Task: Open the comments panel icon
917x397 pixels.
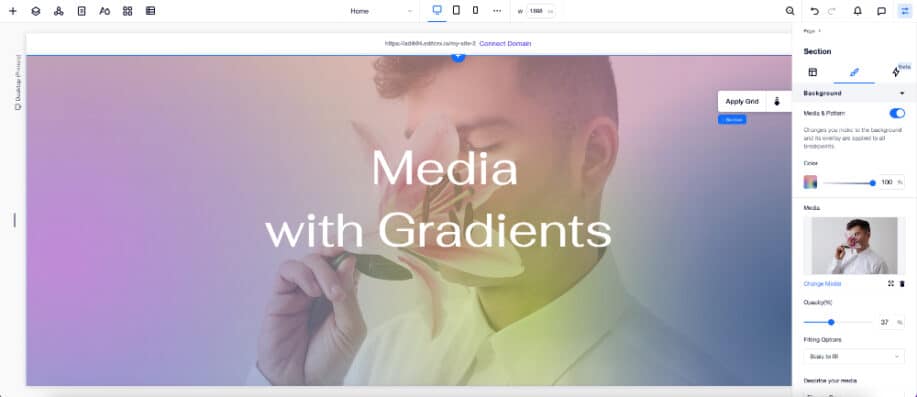Action: (881, 11)
